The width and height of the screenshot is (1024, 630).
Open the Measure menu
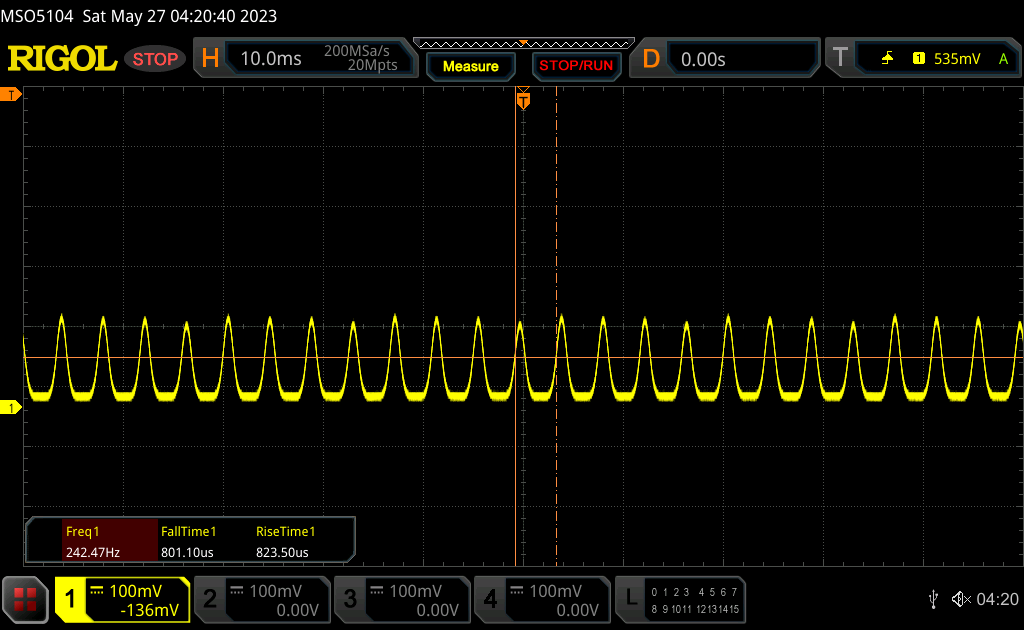pyautogui.click(x=470, y=66)
